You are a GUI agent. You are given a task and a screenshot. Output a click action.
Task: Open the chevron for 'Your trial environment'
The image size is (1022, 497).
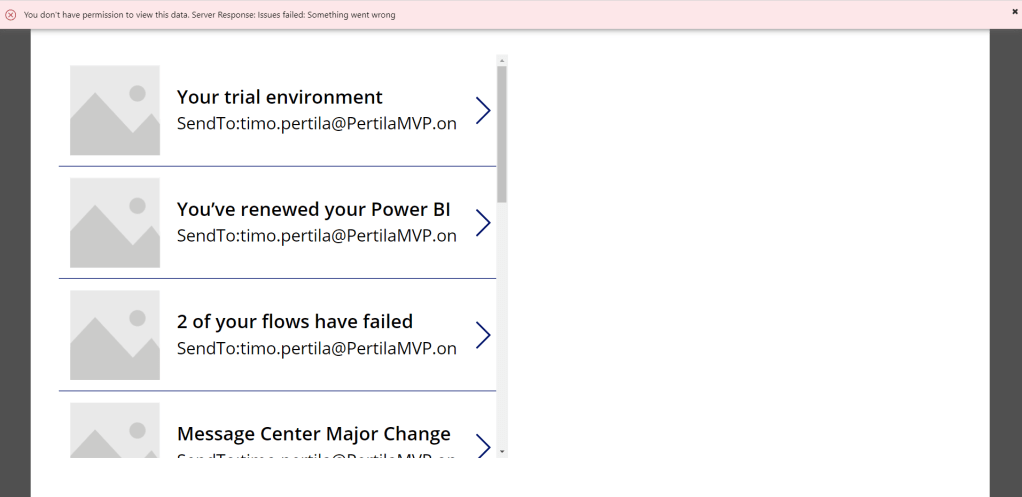pos(483,110)
